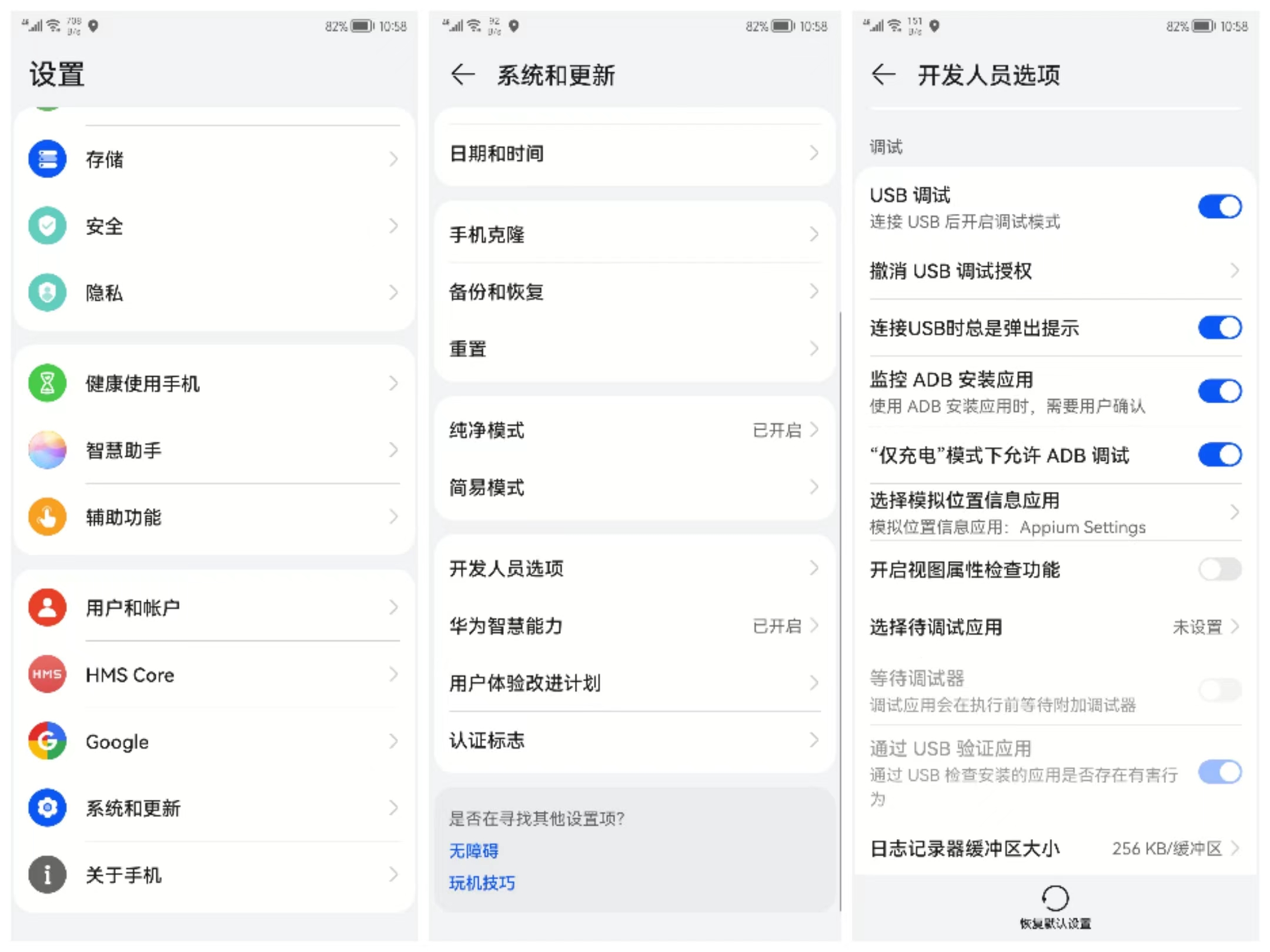Open the blue 存储 storage icon
This screenshot has height=952, width=1270.
(x=47, y=159)
